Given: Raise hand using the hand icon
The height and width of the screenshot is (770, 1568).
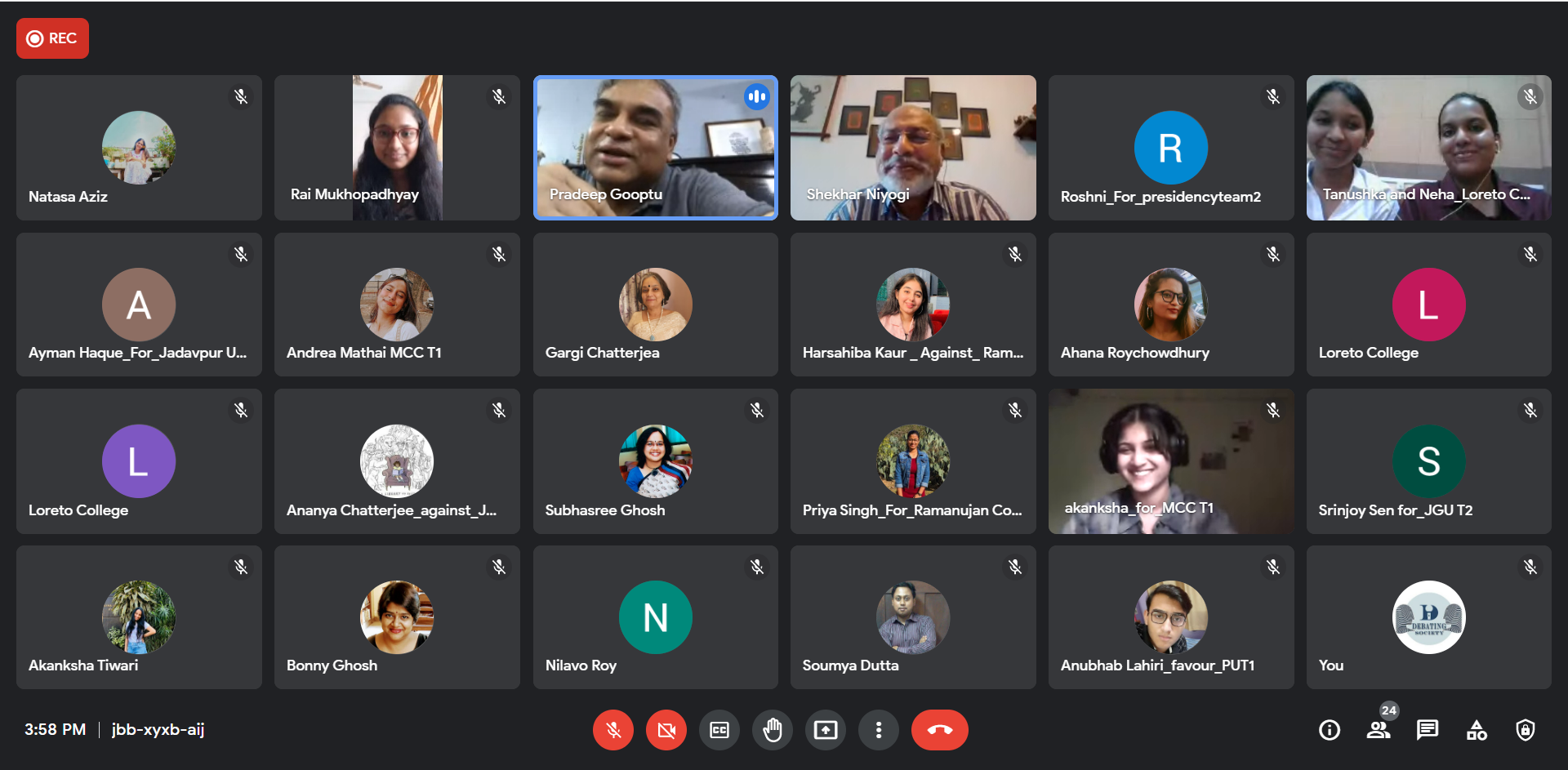Looking at the screenshot, I should 773,730.
